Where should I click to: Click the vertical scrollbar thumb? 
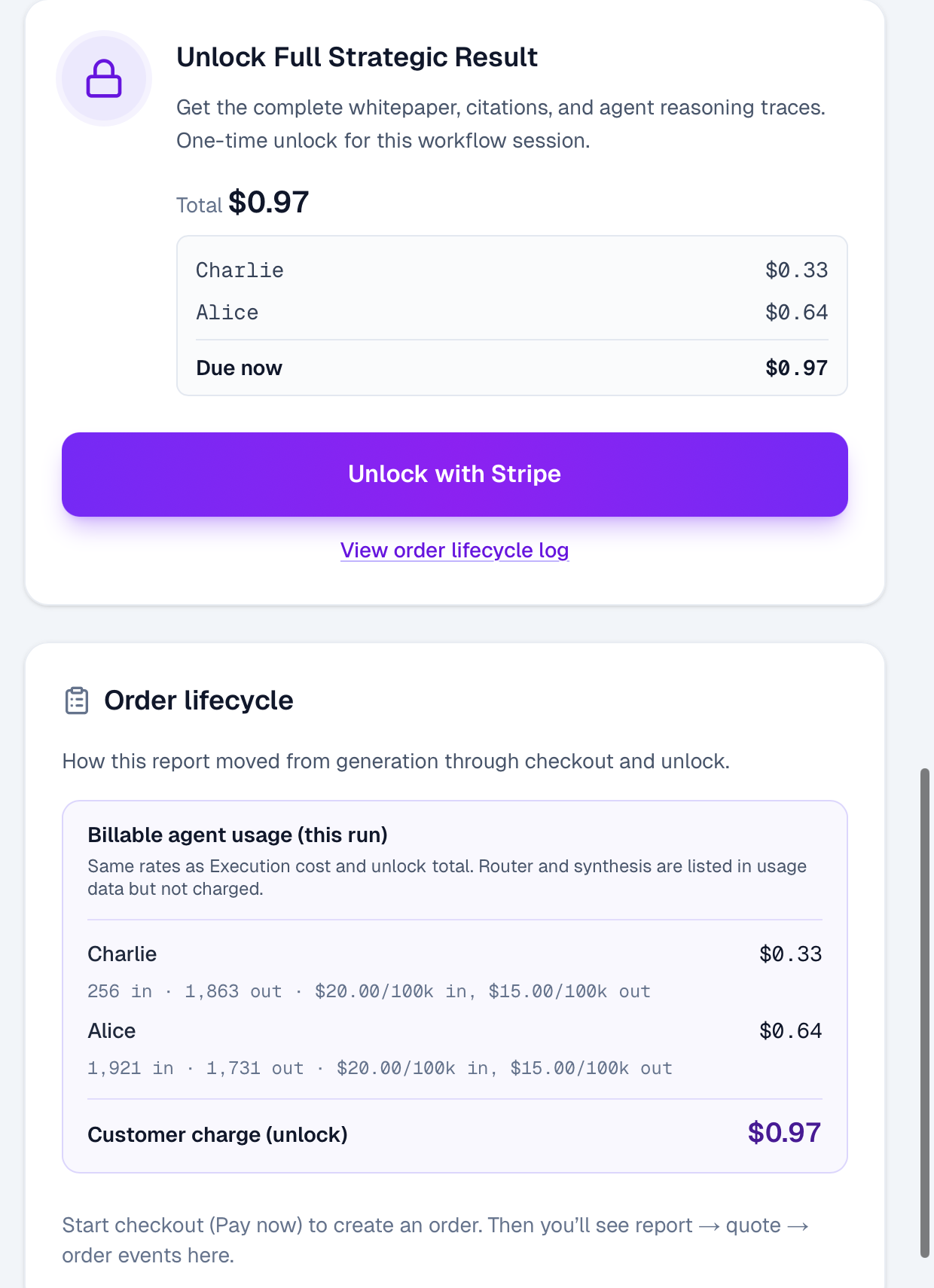tap(924, 1013)
